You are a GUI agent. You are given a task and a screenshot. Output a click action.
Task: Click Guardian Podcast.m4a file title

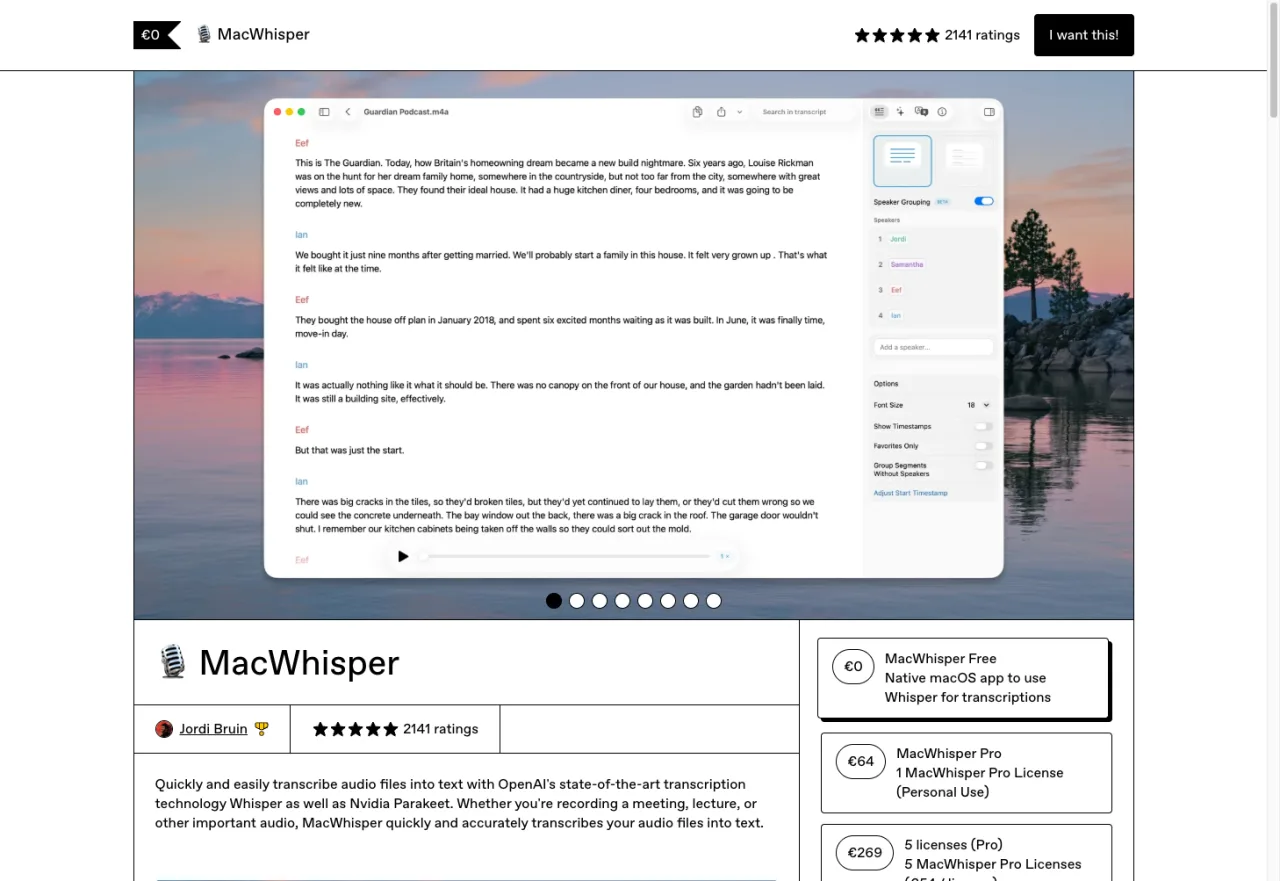(406, 112)
